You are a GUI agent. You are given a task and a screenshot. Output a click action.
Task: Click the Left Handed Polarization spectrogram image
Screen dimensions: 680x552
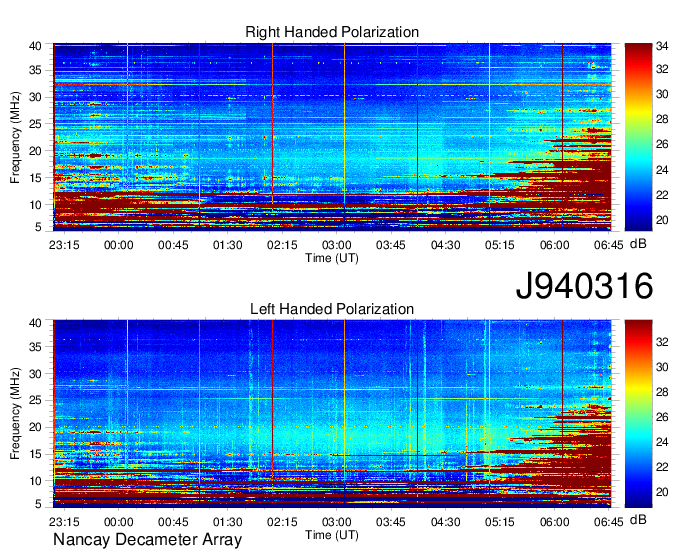point(332,413)
